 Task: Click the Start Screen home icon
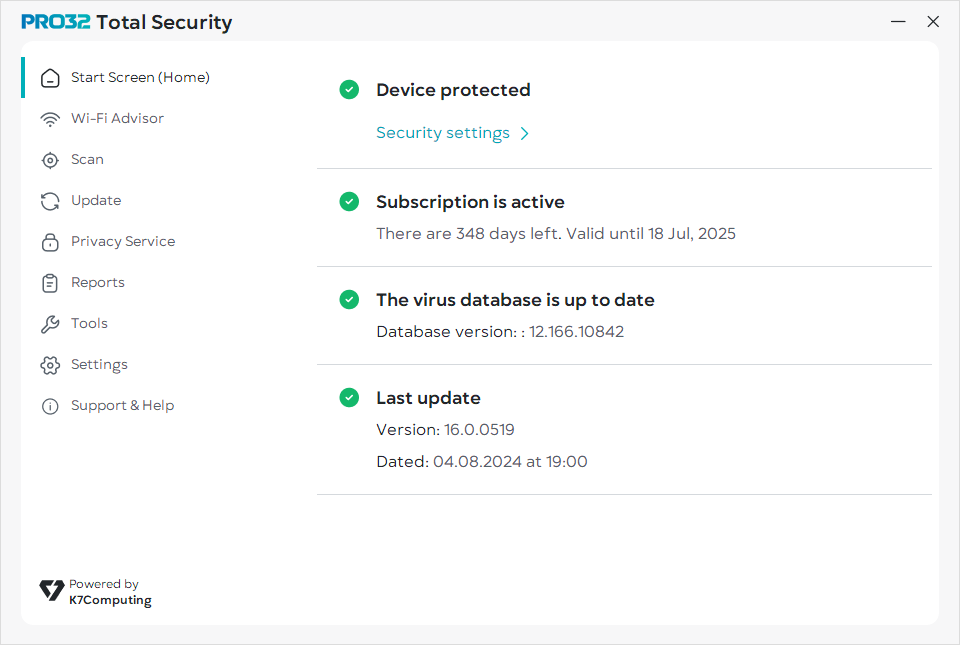[50, 78]
